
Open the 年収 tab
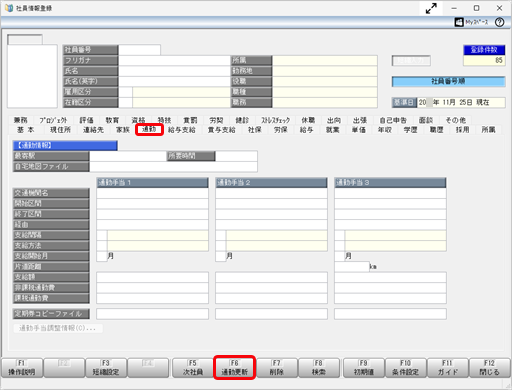tap(385, 130)
